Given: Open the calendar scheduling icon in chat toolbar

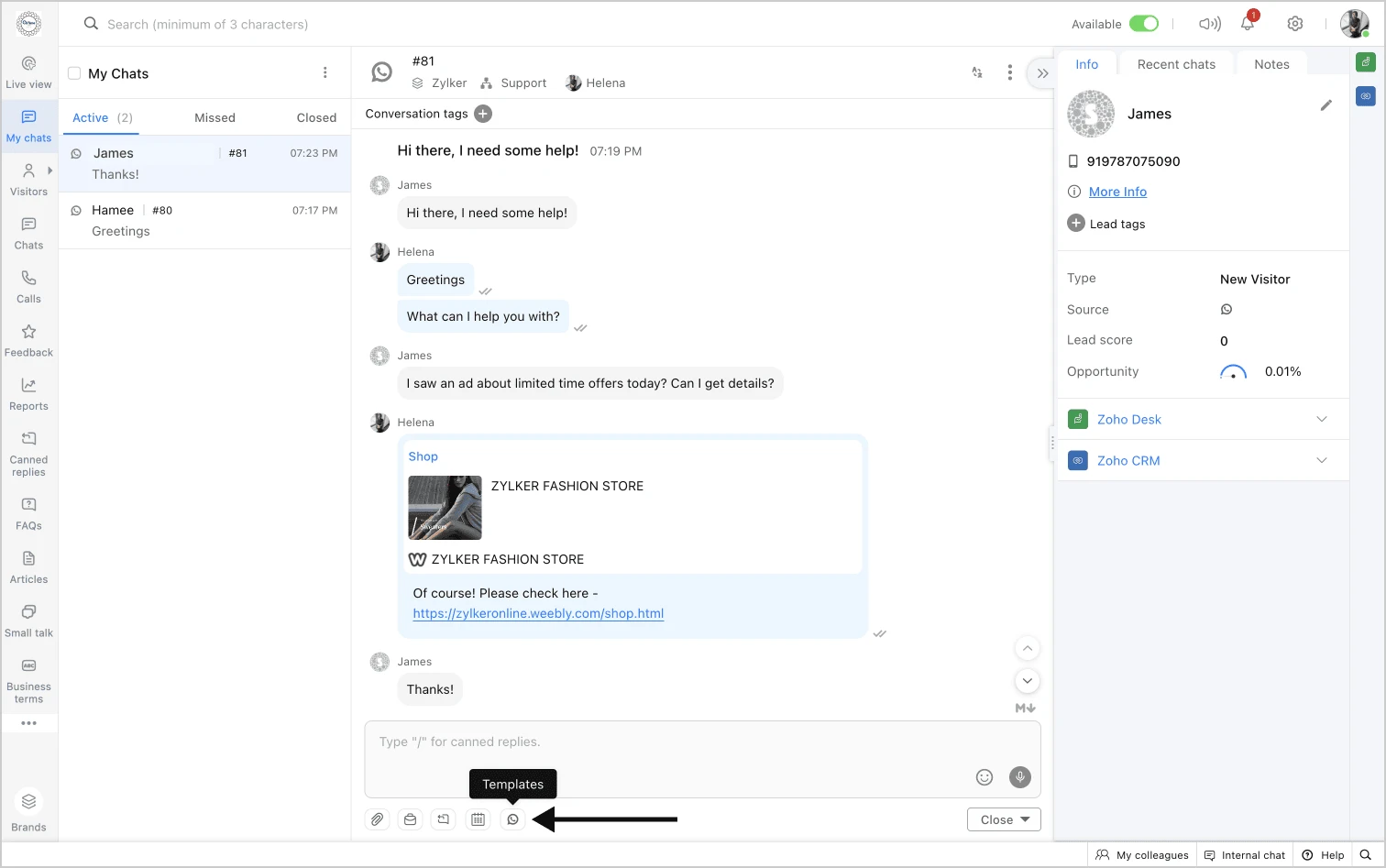Looking at the screenshot, I should click(478, 819).
